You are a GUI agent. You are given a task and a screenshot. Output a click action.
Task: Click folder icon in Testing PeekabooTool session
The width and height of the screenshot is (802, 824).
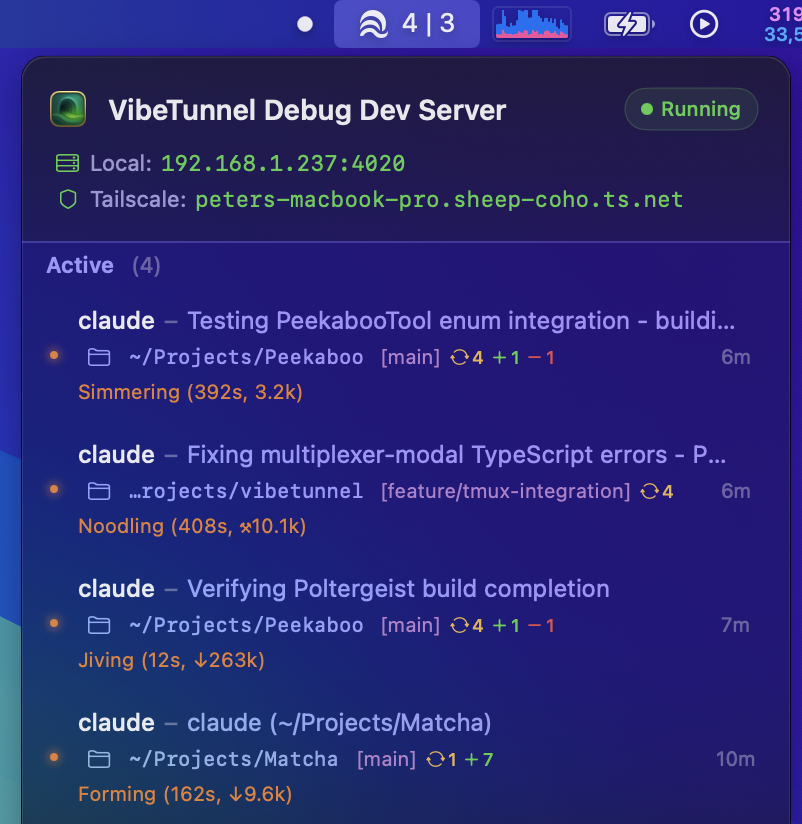coord(99,358)
